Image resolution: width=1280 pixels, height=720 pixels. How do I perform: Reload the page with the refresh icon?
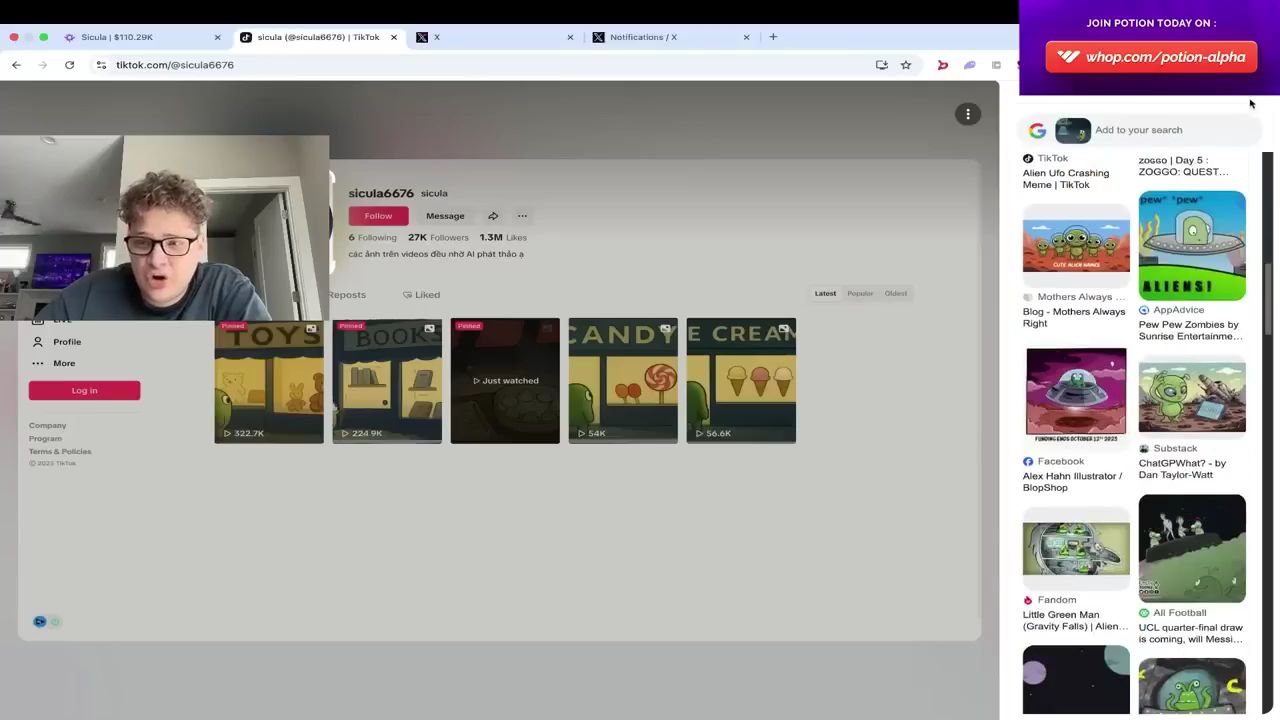[x=69, y=65]
